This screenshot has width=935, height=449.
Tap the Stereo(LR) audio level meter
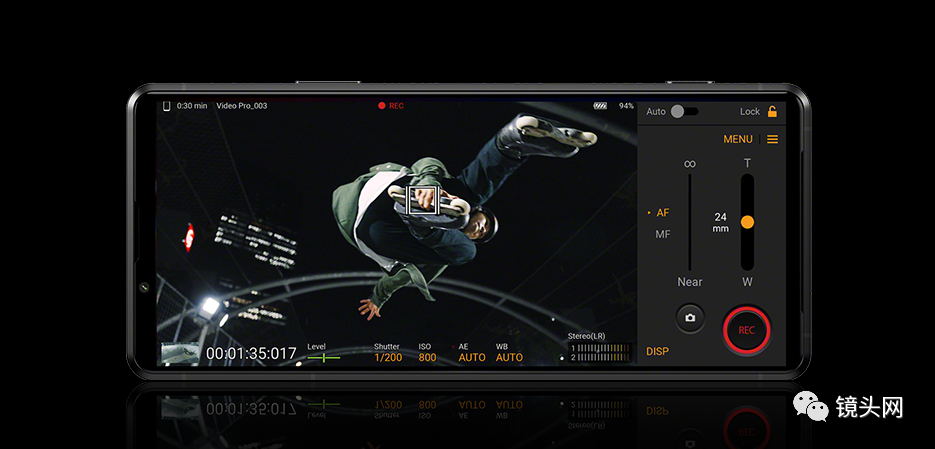click(598, 348)
